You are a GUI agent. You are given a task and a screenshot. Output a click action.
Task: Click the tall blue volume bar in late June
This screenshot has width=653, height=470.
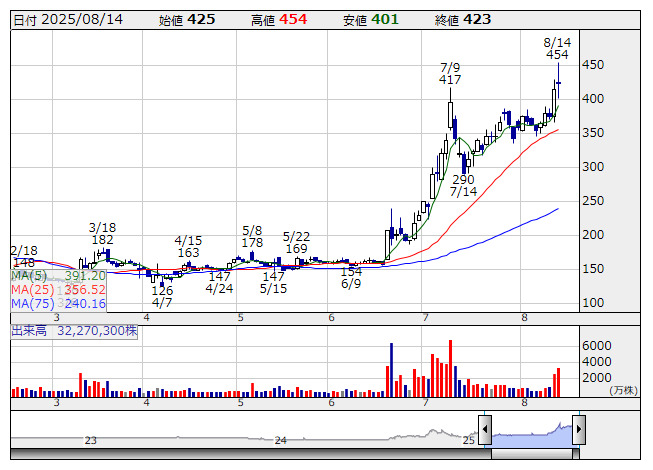[391, 370]
